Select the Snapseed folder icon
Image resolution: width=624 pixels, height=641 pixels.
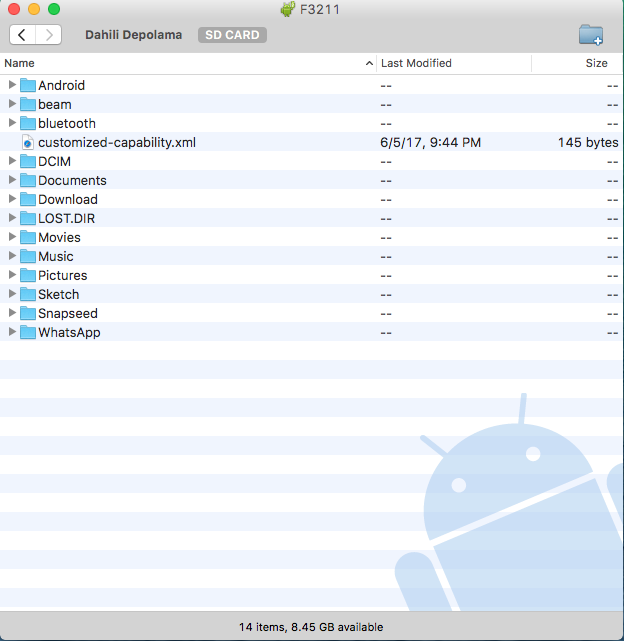point(28,313)
